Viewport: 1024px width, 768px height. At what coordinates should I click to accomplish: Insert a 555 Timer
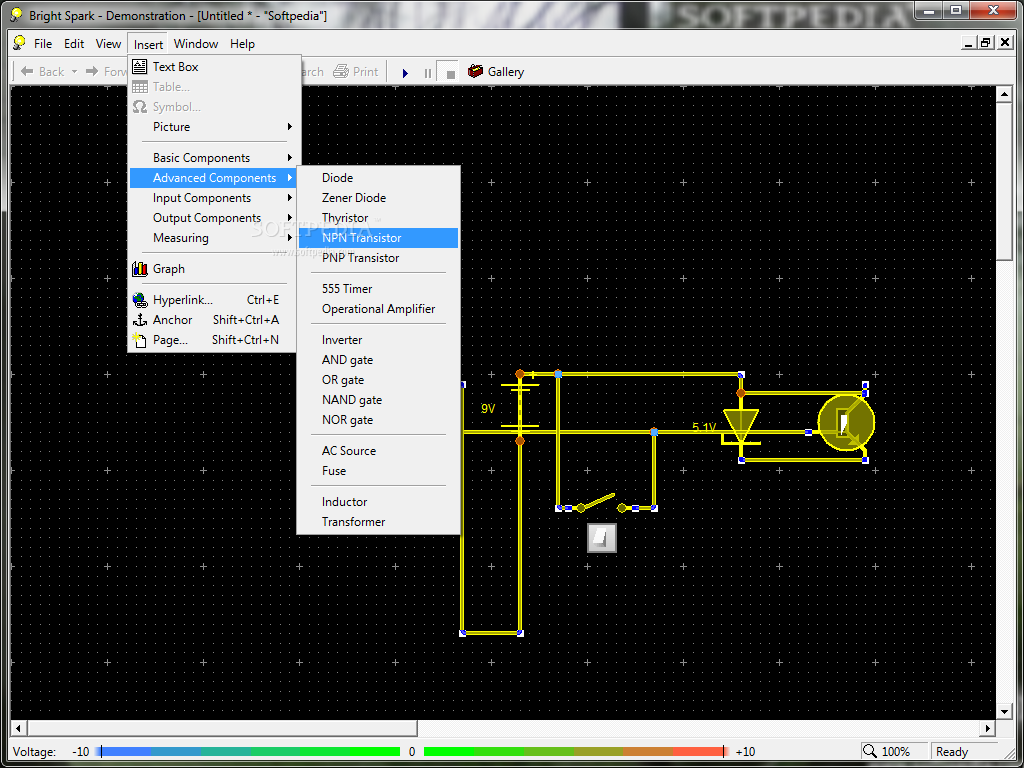click(x=378, y=289)
